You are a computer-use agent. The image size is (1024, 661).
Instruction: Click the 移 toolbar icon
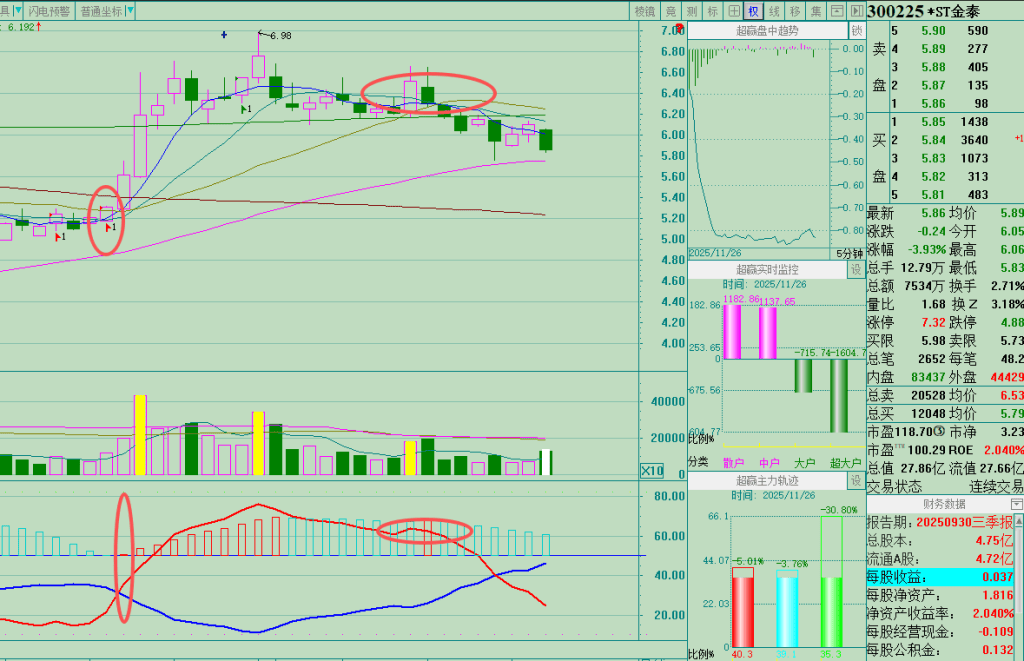click(794, 11)
